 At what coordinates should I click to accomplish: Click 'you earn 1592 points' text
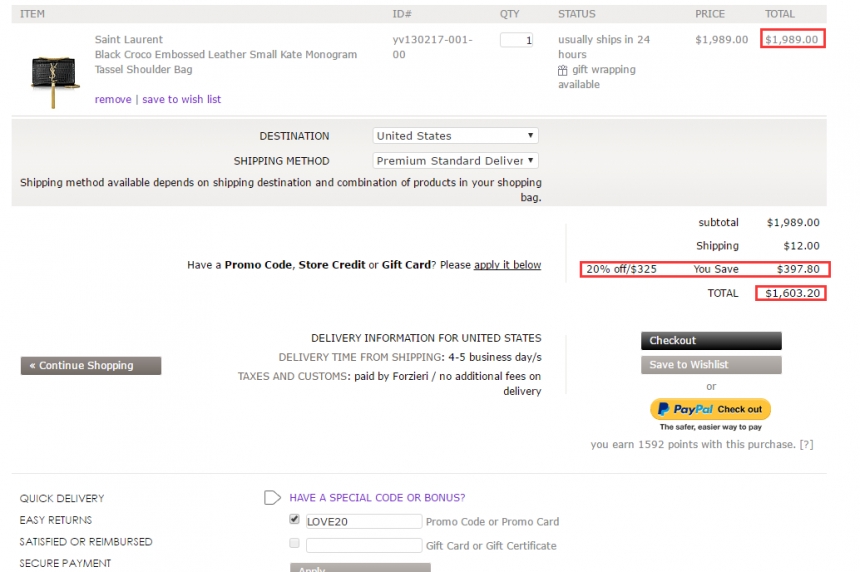tap(693, 444)
